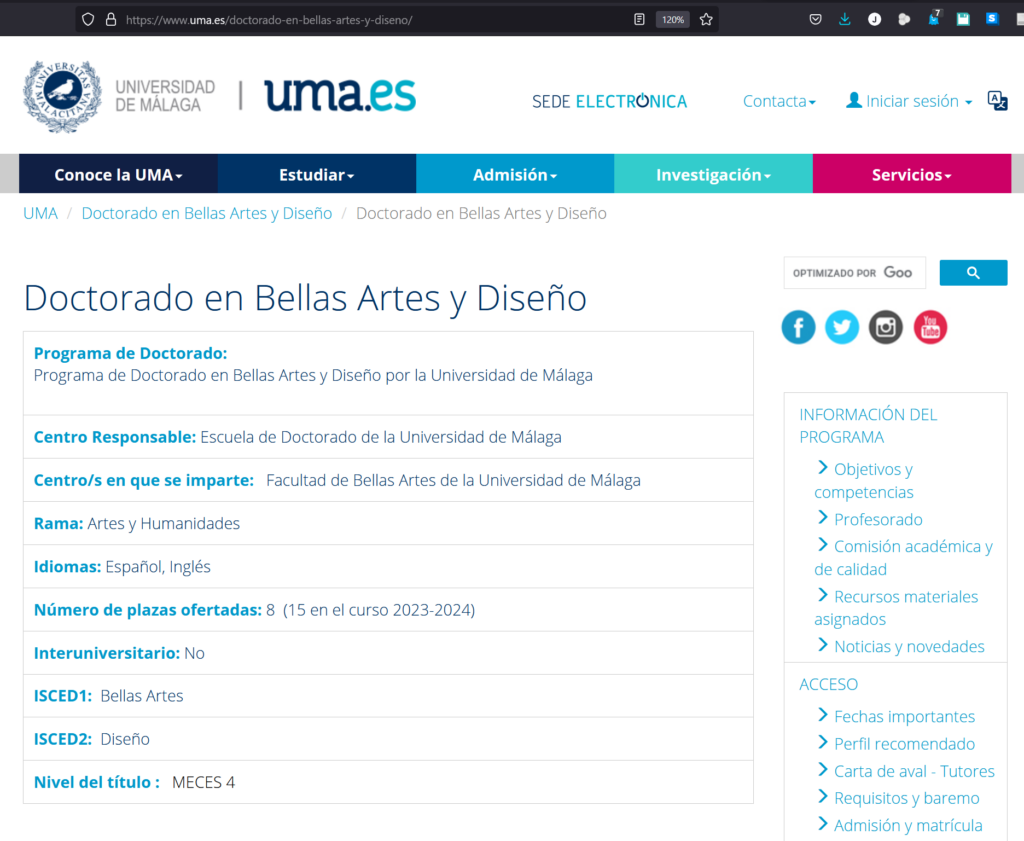Open the Estudiar navigation menu
Screen dimensions: 1024x841
coord(316,174)
